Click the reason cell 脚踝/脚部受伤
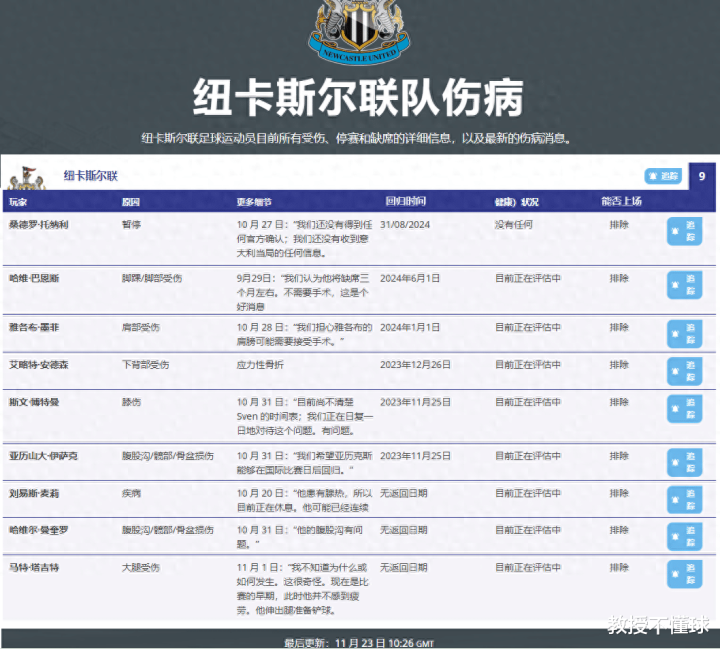 click(x=152, y=278)
